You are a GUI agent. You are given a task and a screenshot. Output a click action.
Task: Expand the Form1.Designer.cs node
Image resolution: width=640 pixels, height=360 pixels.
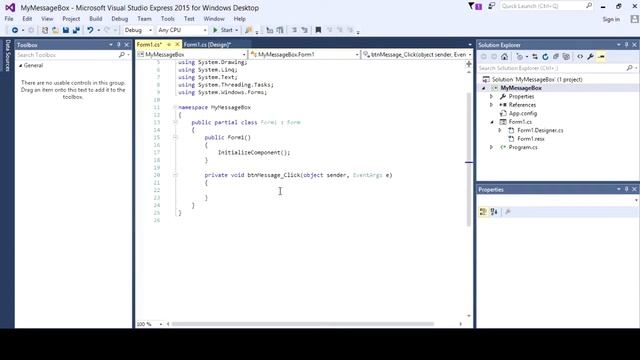pos(500,130)
